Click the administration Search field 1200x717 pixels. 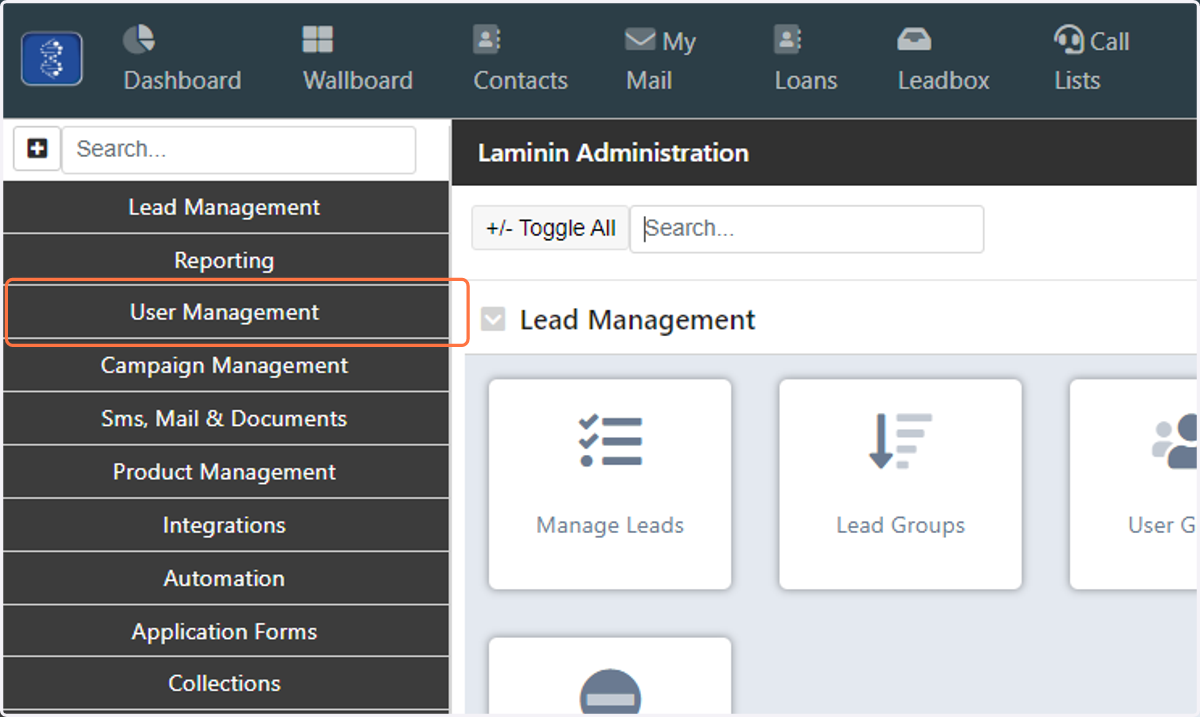(x=807, y=229)
